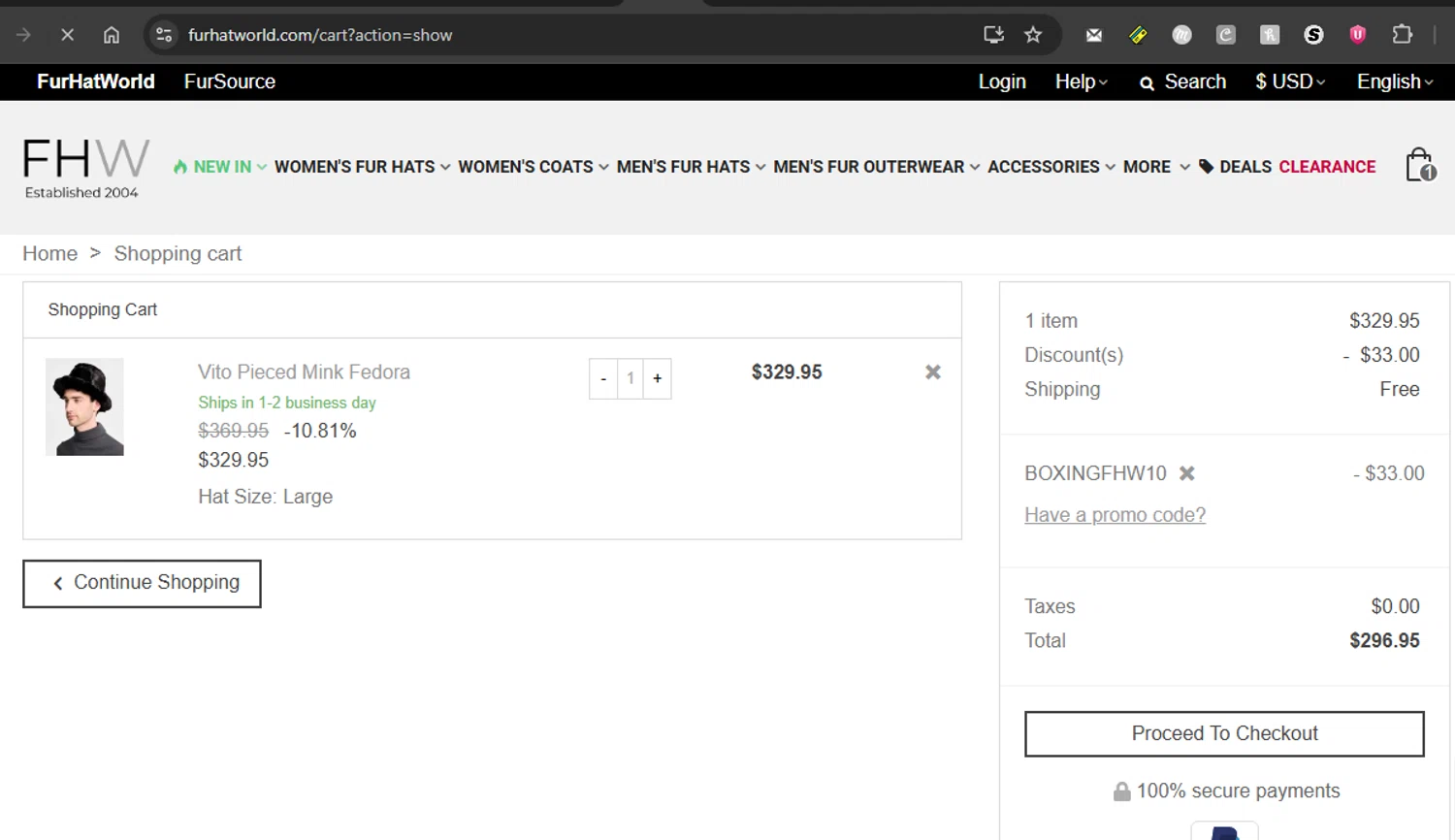This screenshot has height=840, width=1455.
Task: Click the address bar URL
Action: 320,35
